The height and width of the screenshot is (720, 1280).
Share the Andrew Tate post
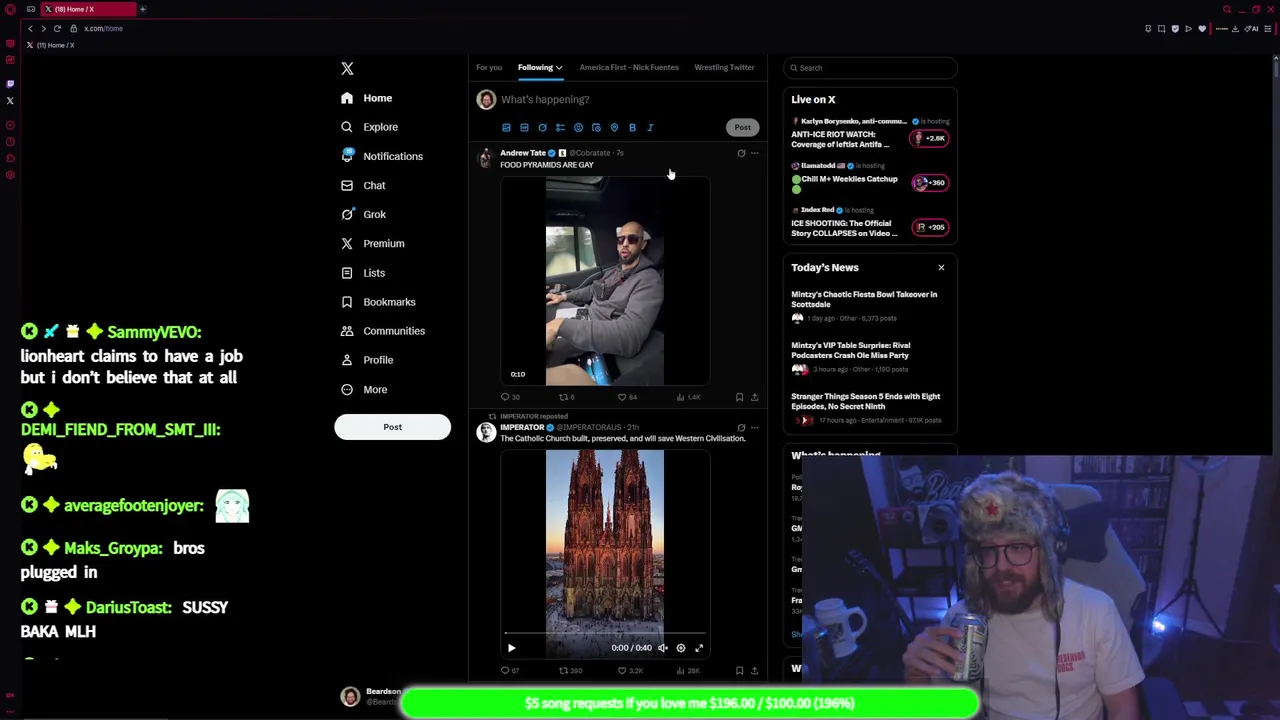[755, 397]
